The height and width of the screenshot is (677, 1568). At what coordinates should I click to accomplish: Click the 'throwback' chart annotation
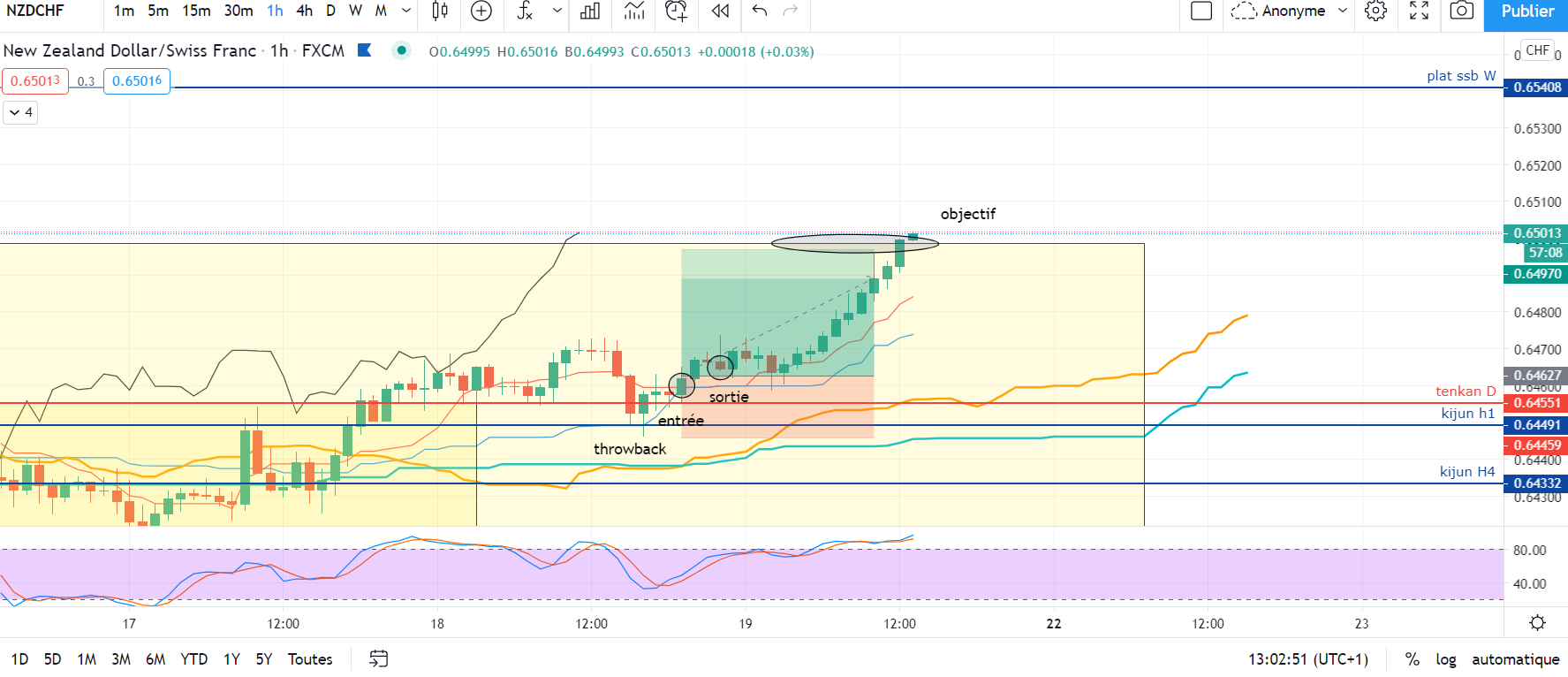tap(630, 449)
